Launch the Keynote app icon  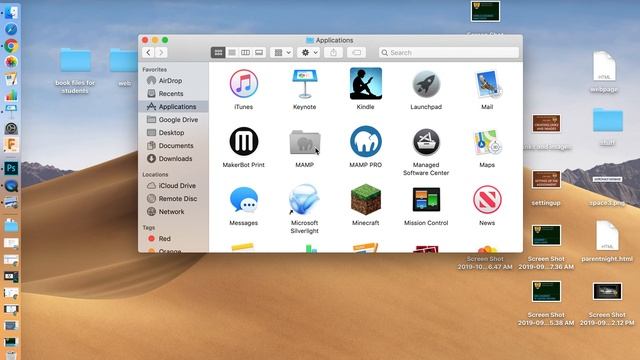pos(304,84)
